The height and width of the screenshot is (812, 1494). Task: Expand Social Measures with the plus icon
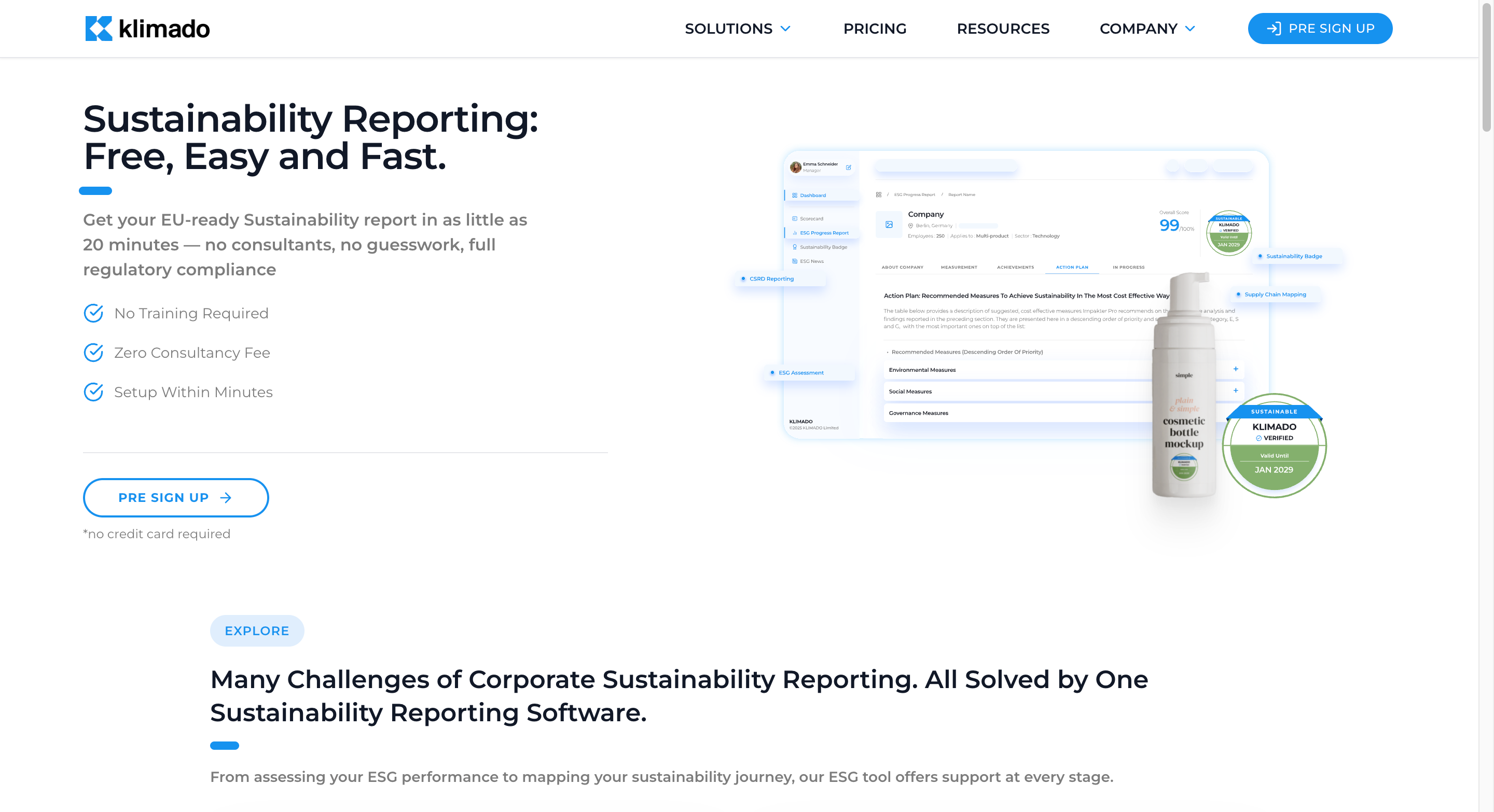pos(1235,390)
